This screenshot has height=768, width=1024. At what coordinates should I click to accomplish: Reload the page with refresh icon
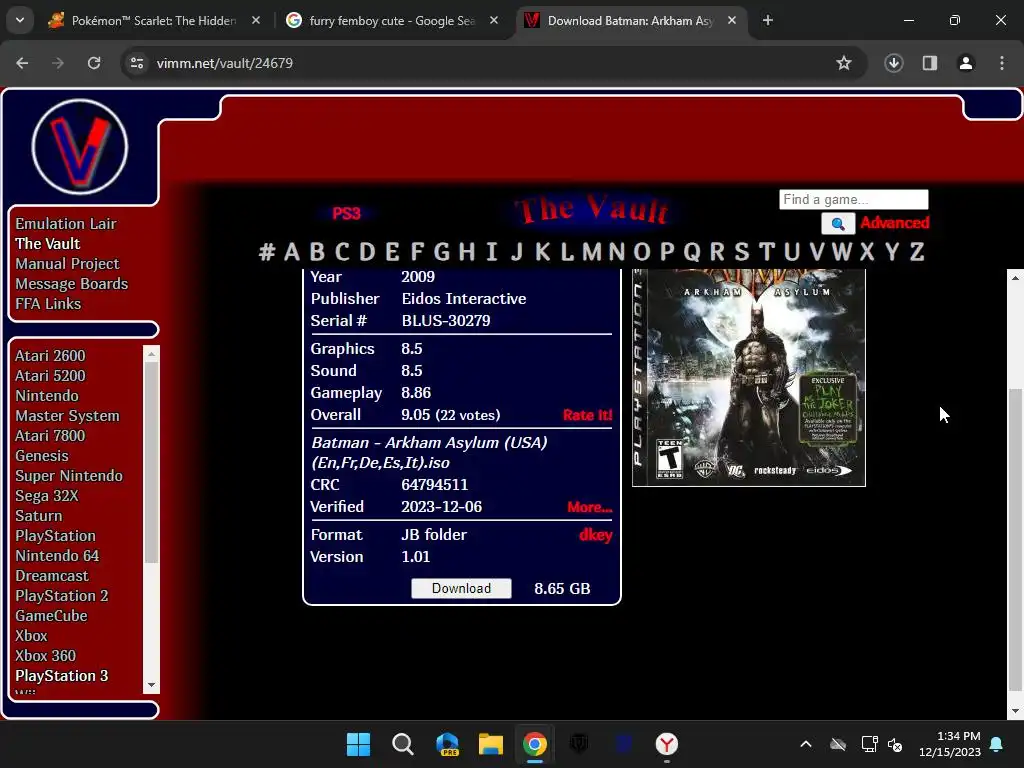(94, 63)
